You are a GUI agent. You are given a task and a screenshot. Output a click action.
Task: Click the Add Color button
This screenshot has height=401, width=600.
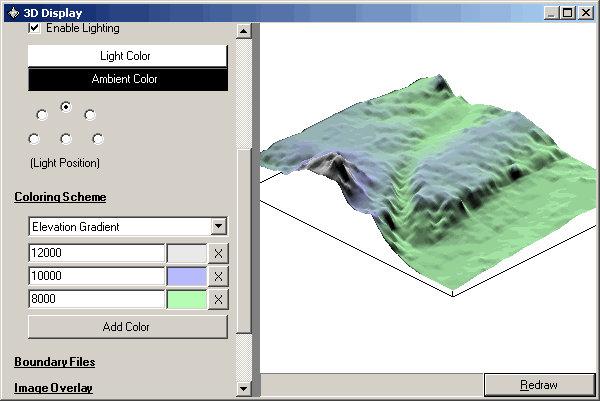tap(128, 327)
